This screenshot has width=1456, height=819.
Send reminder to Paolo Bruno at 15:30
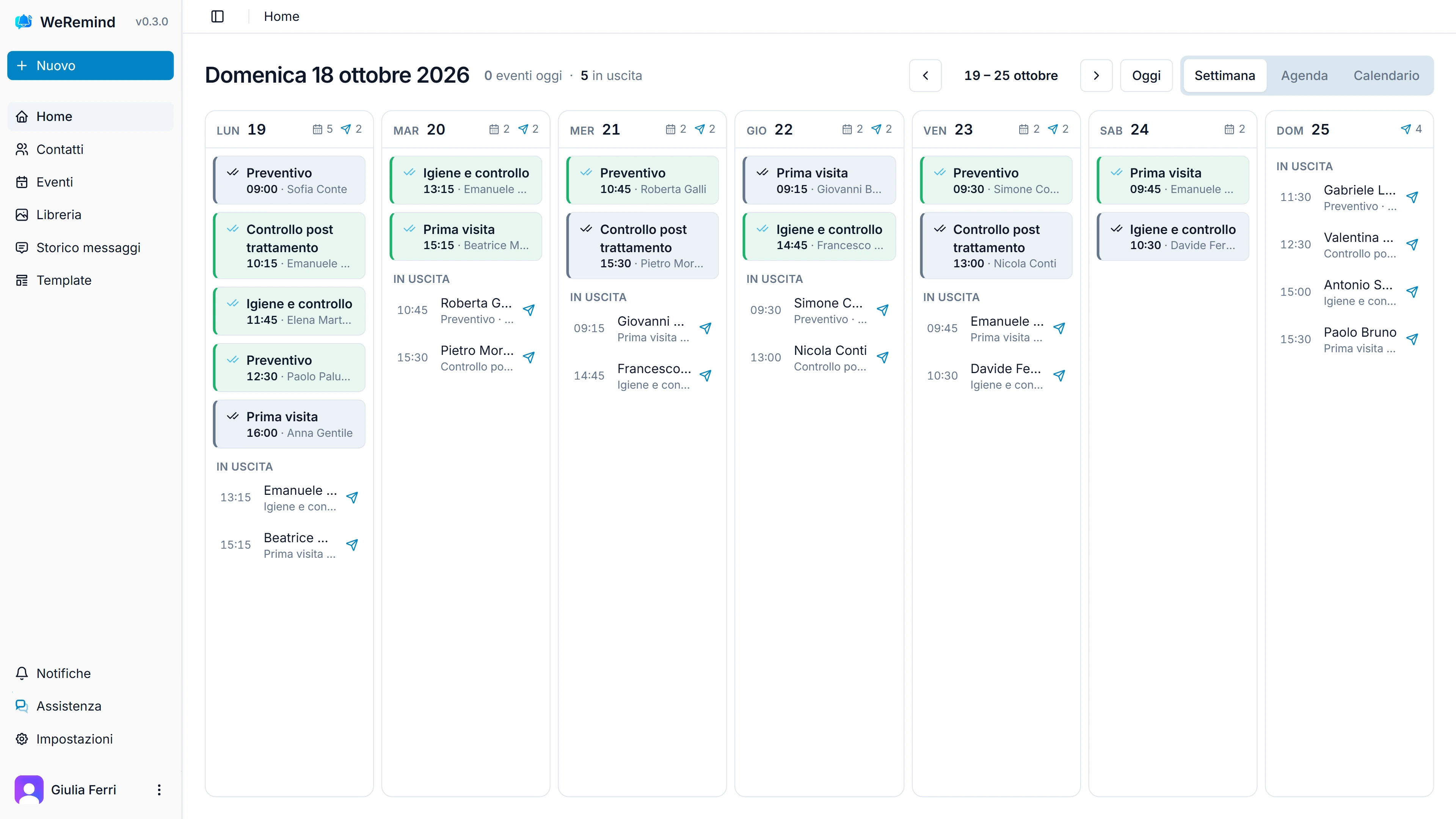[1412, 340]
